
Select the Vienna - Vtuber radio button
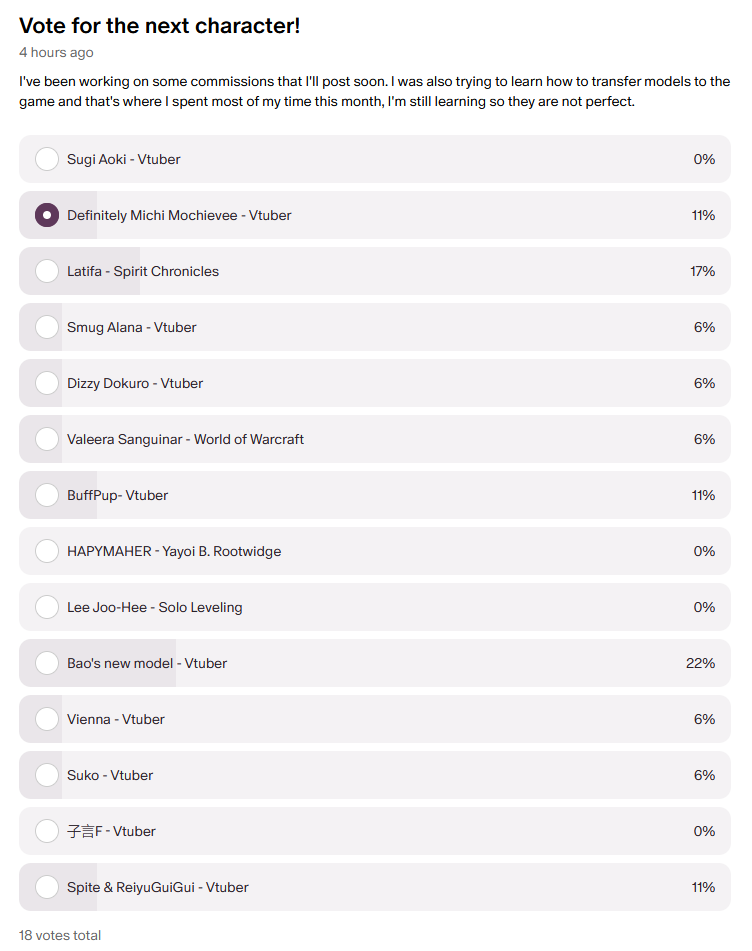click(x=47, y=719)
